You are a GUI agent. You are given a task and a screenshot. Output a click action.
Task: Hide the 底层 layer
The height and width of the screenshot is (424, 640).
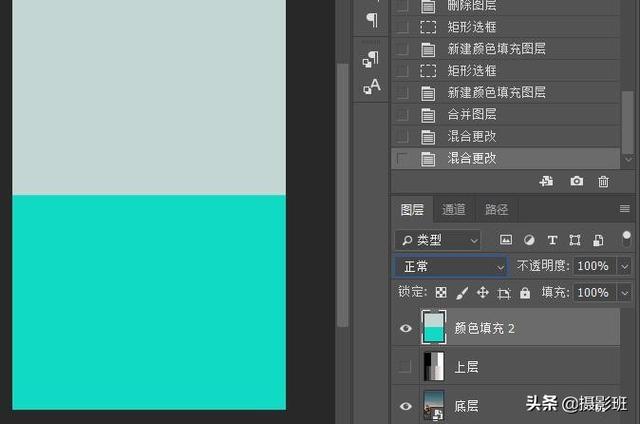pos(406,406)
